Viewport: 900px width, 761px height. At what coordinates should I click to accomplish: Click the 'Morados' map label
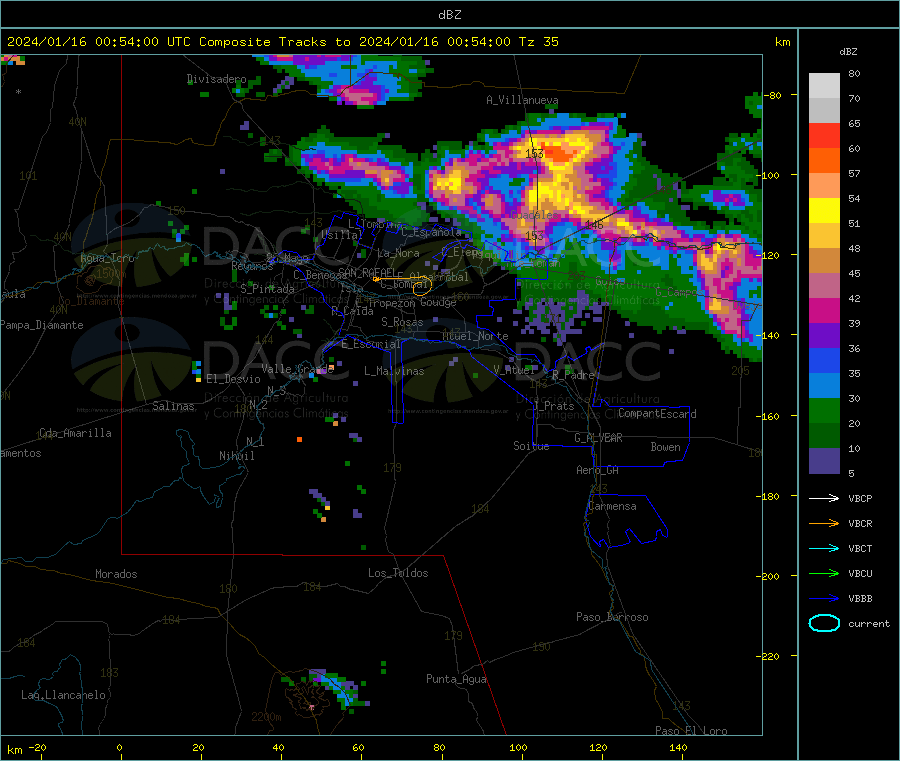coord(116,574)
